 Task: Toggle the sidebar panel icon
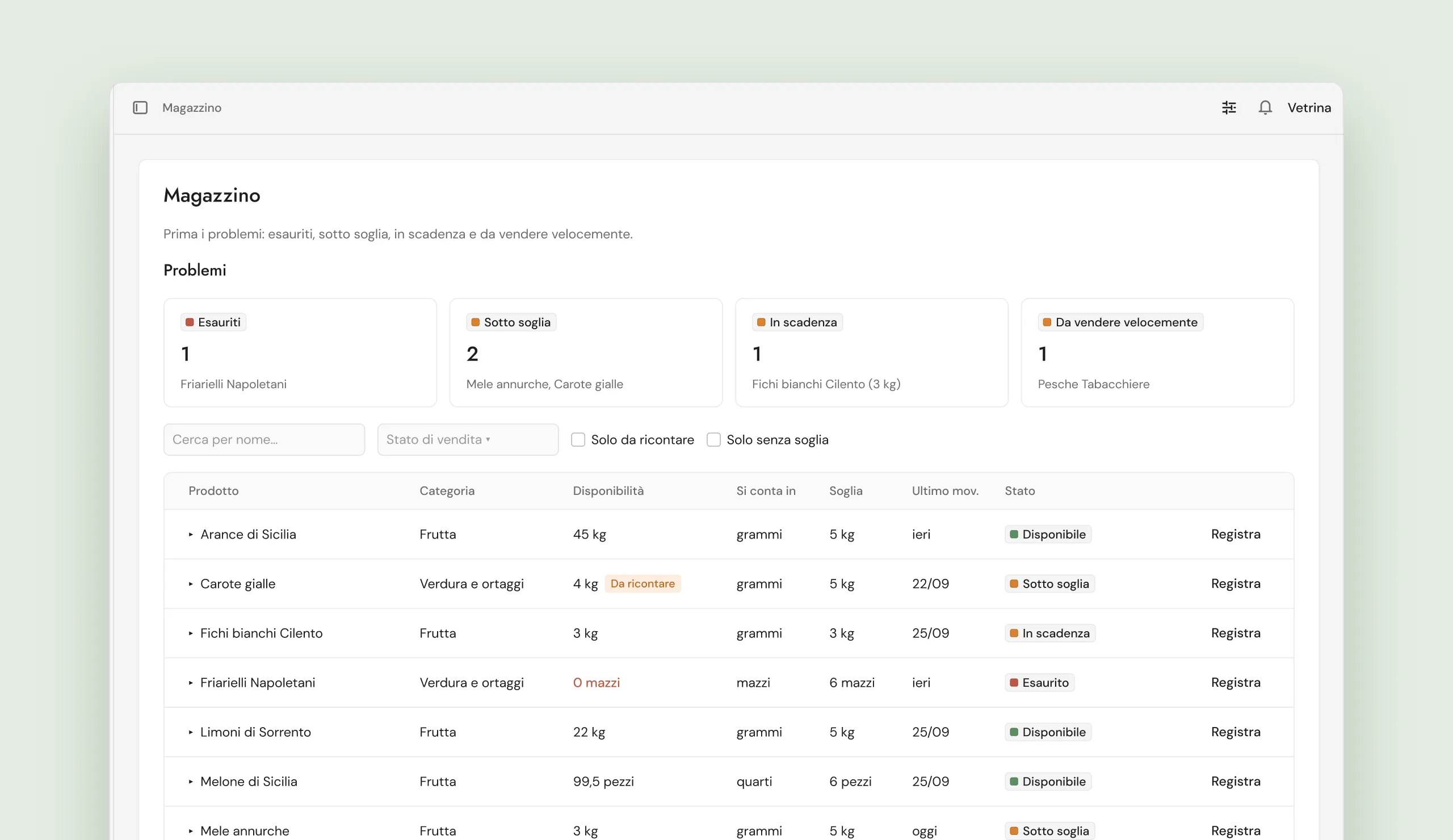coord(140,108)
